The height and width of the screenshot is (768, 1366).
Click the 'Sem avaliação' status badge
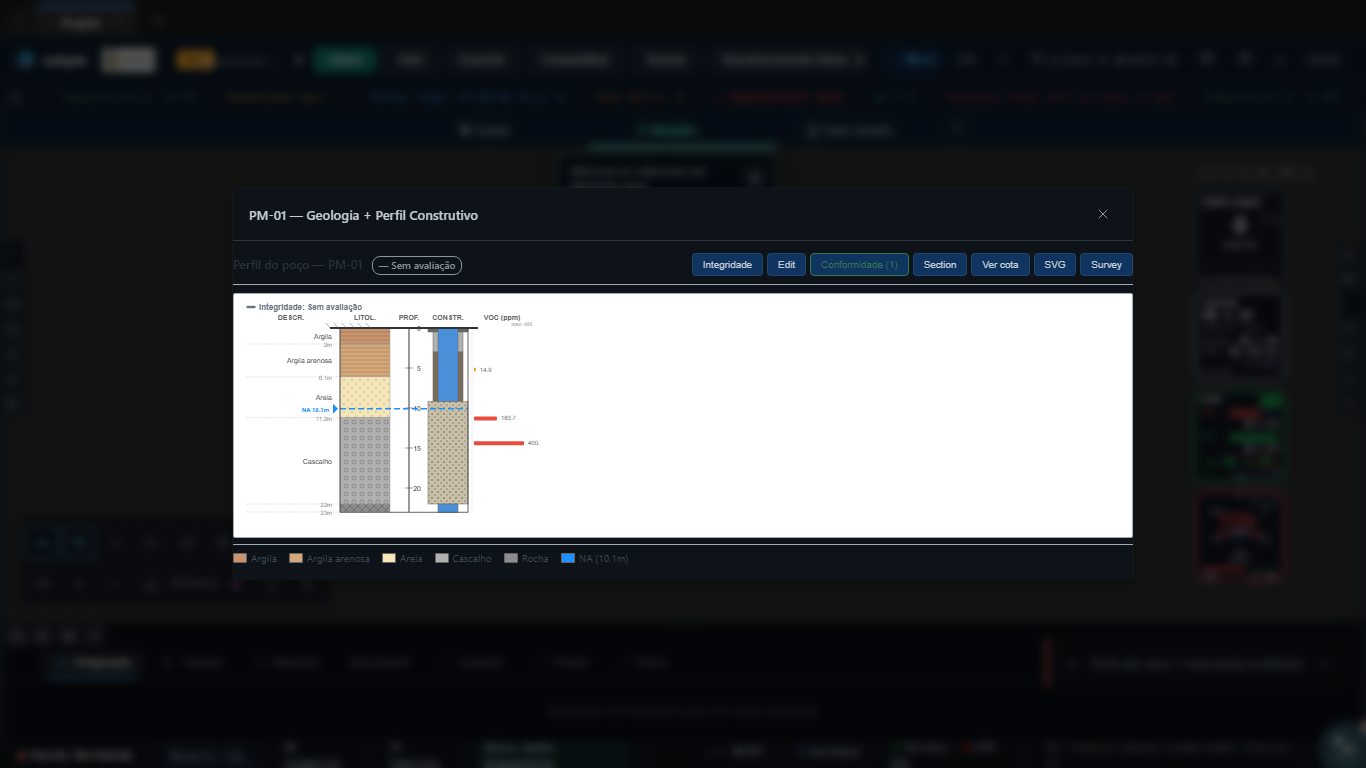point(417,265)
